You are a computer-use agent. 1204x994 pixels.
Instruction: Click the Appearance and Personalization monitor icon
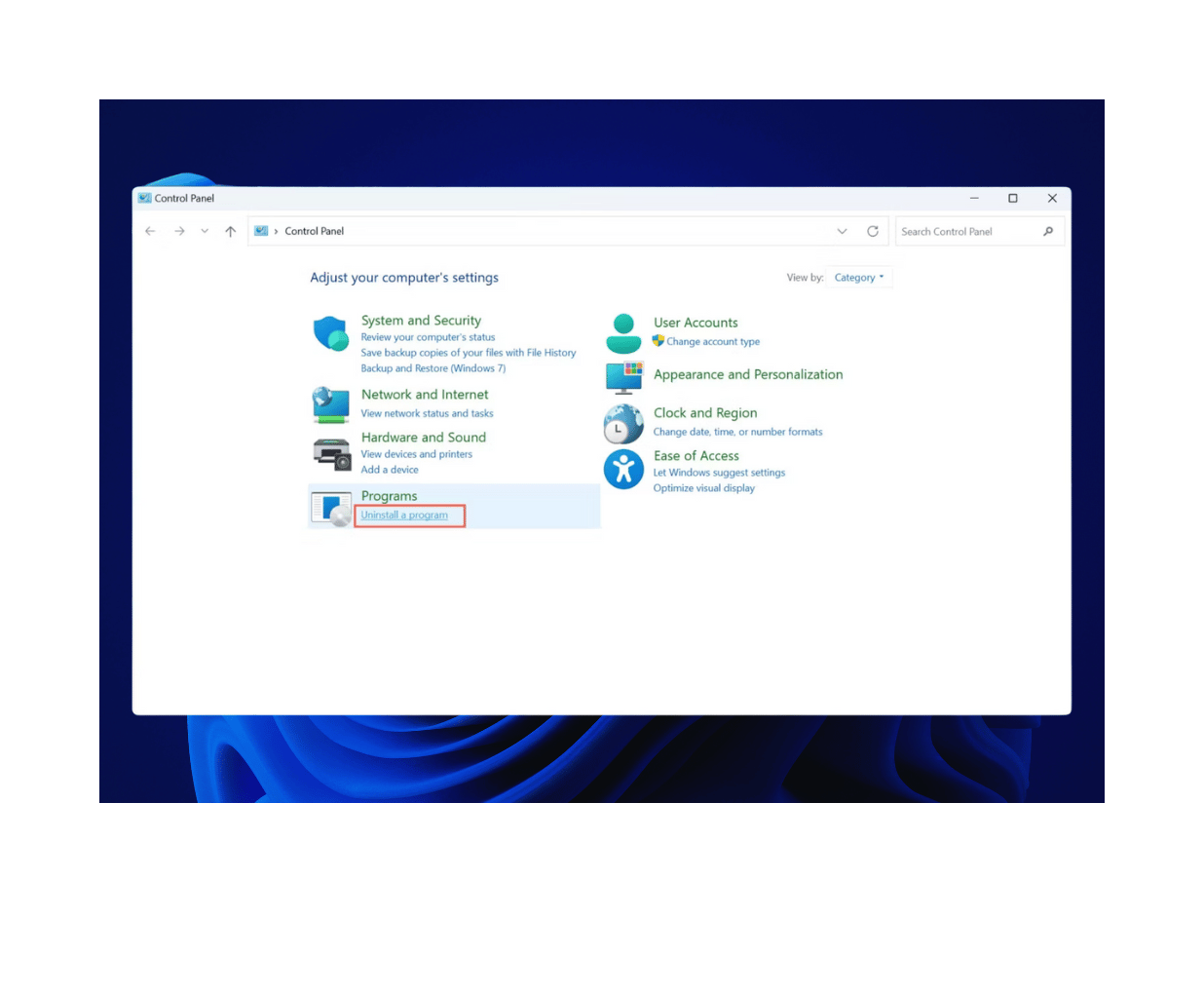tap(624, 377)
